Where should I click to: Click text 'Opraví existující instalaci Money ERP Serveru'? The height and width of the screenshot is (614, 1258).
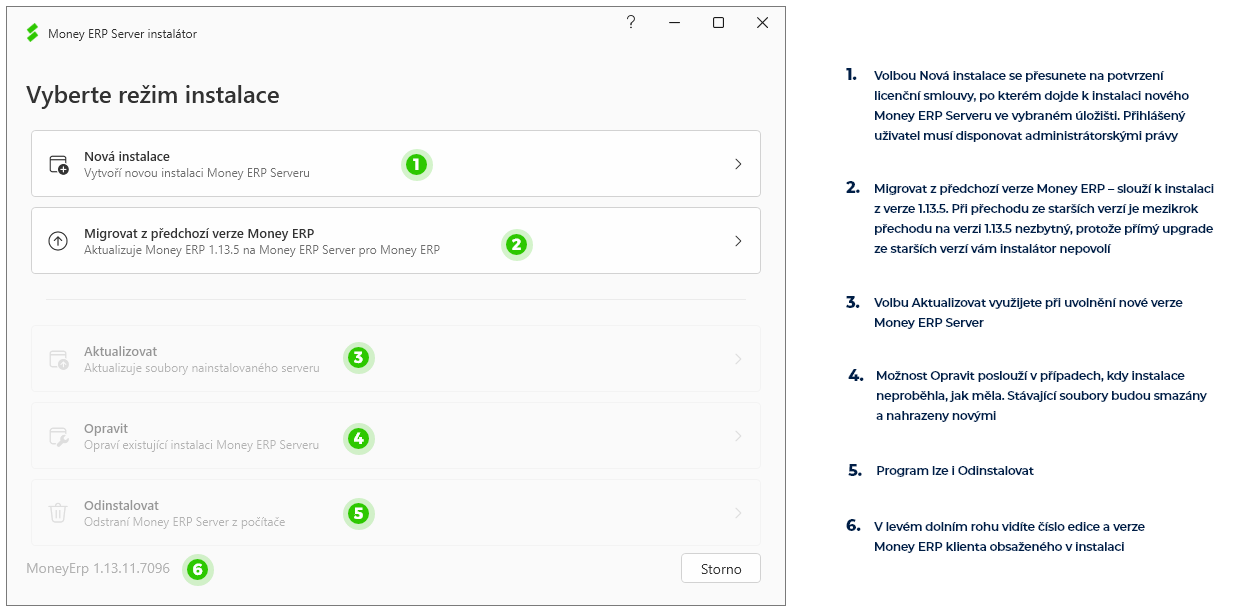coord(202,445)
